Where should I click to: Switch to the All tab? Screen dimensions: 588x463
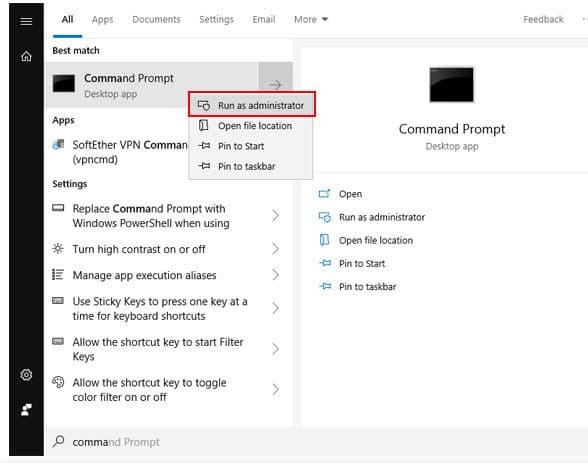[68, 19]
